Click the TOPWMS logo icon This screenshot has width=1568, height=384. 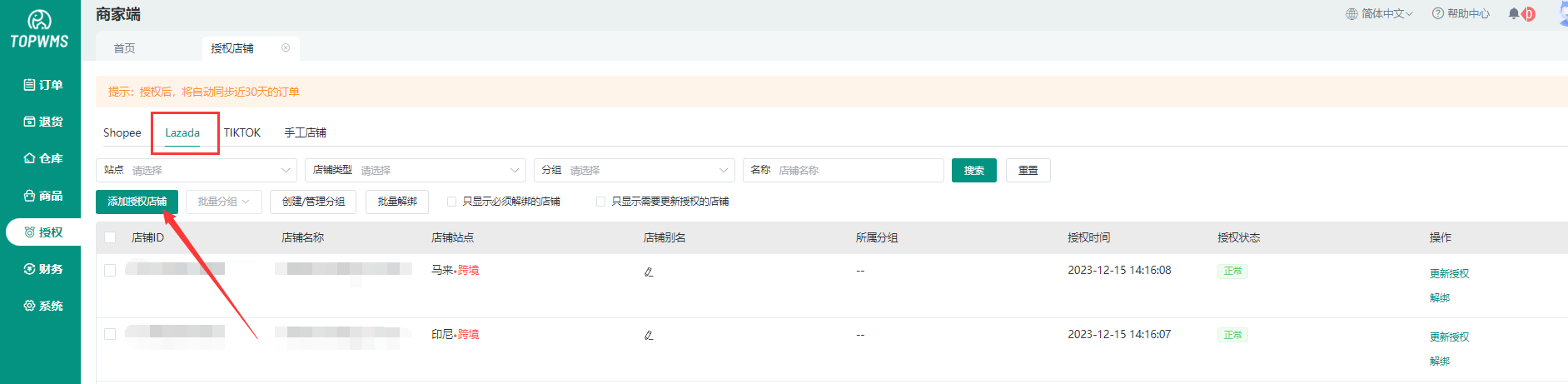point(39,20)
